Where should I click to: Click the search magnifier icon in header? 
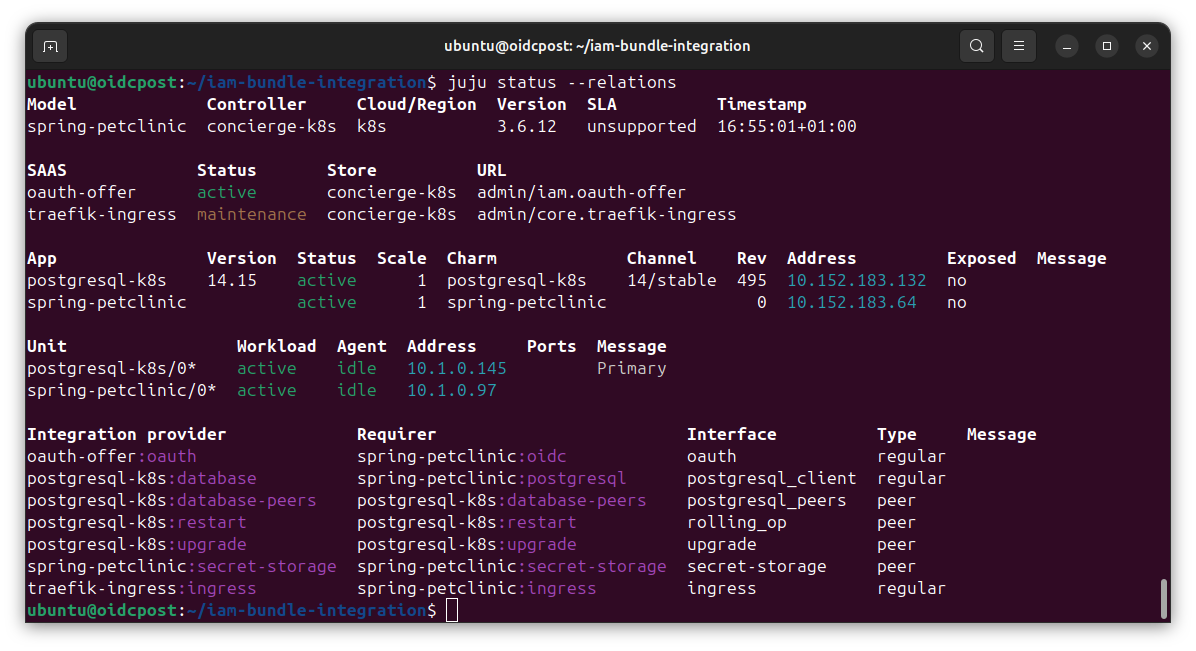(976, 46)
